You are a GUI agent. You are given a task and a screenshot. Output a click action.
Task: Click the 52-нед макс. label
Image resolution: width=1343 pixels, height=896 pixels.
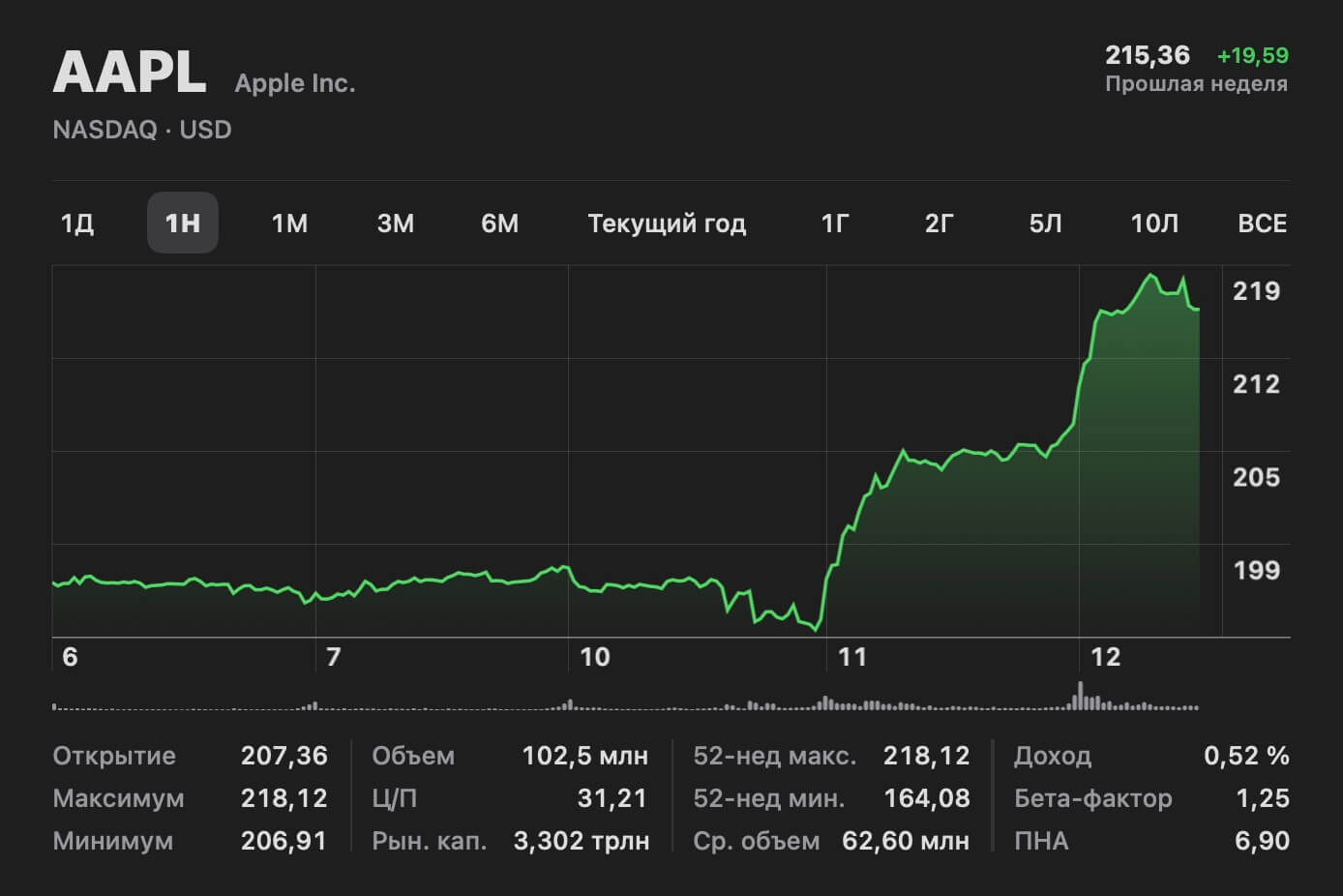pos(775,756)
